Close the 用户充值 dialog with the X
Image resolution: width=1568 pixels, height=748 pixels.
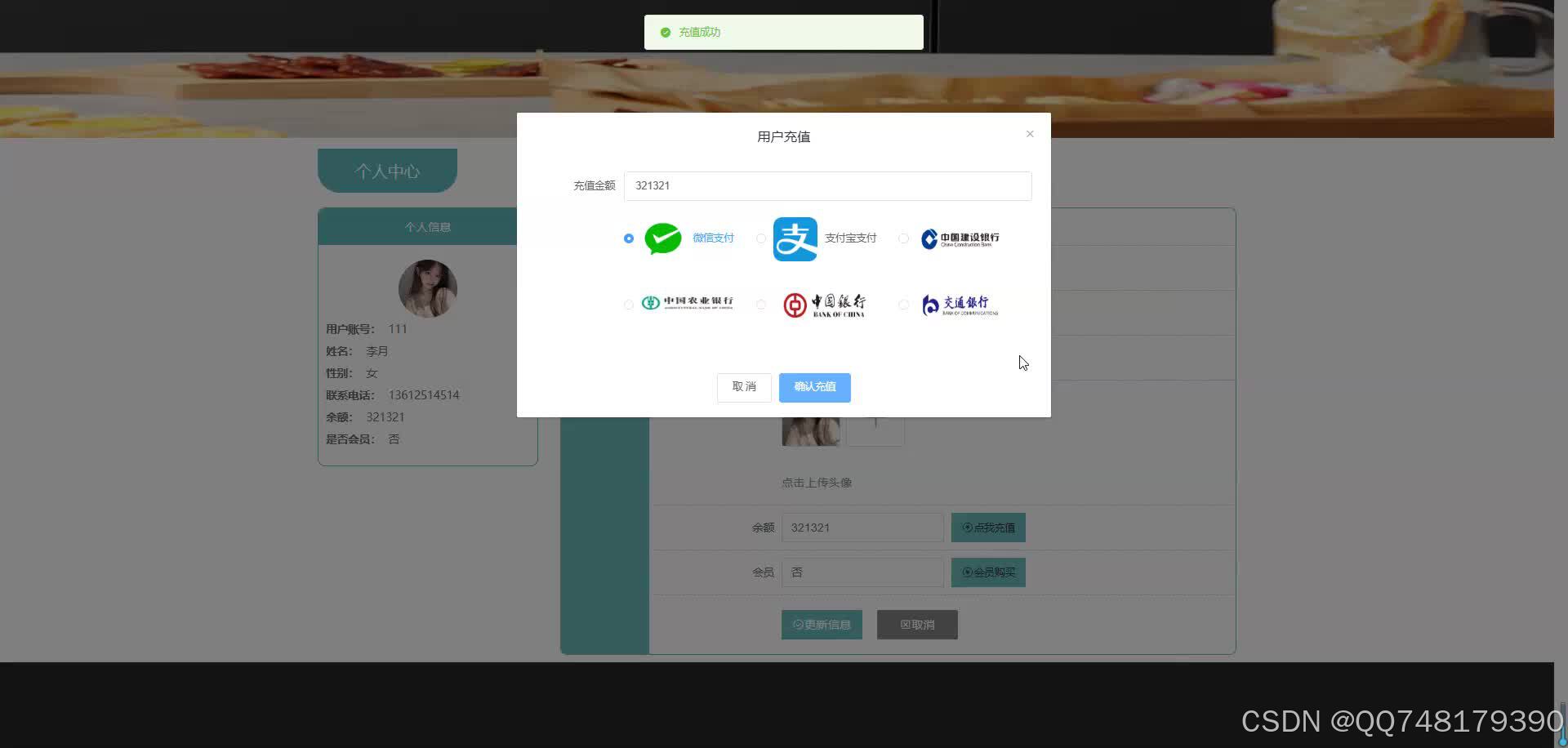pyautogui.click(x=1029, y=133)
